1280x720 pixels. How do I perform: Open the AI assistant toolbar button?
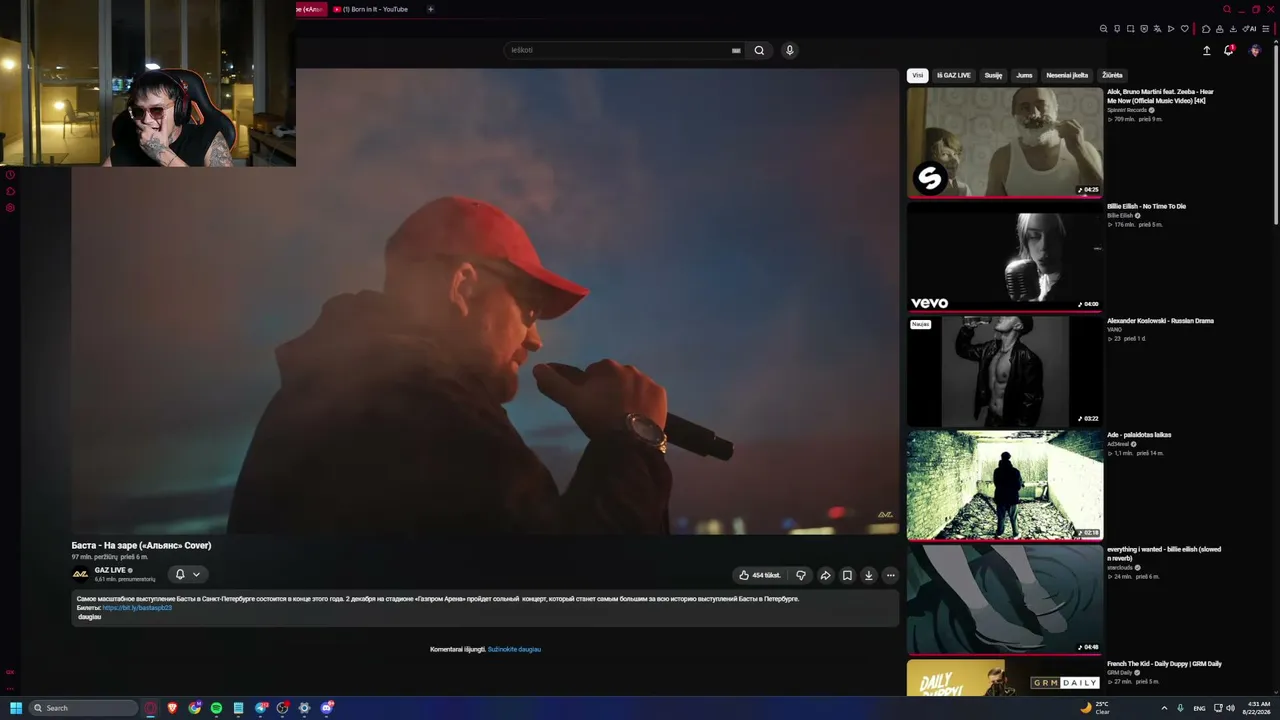1249,29
